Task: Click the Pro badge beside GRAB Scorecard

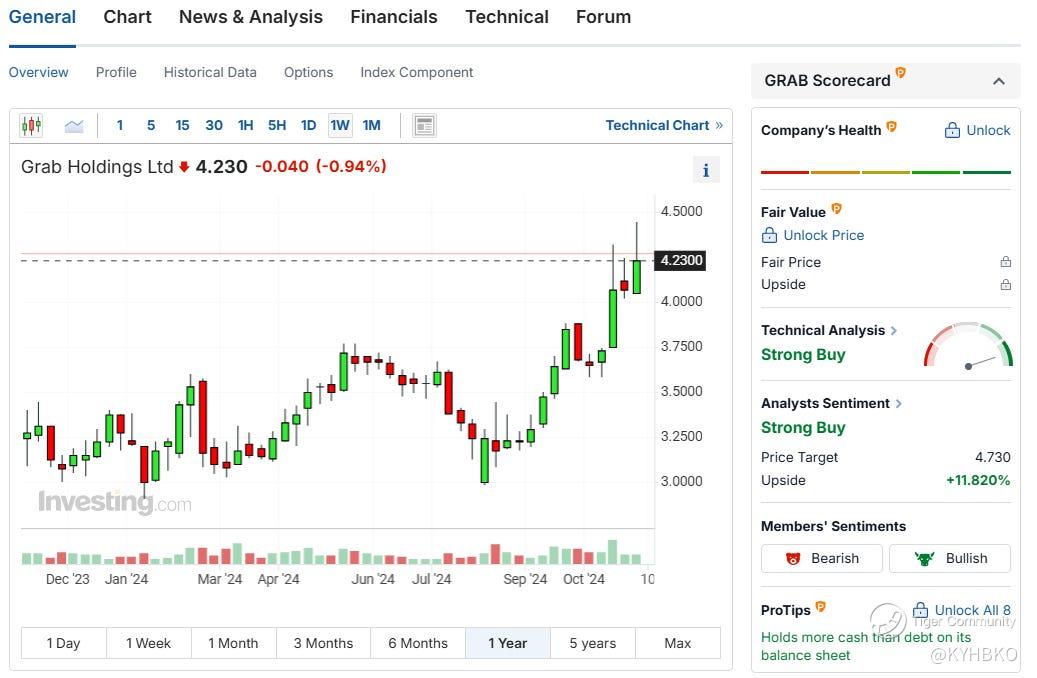Action: tap(900, 72)
